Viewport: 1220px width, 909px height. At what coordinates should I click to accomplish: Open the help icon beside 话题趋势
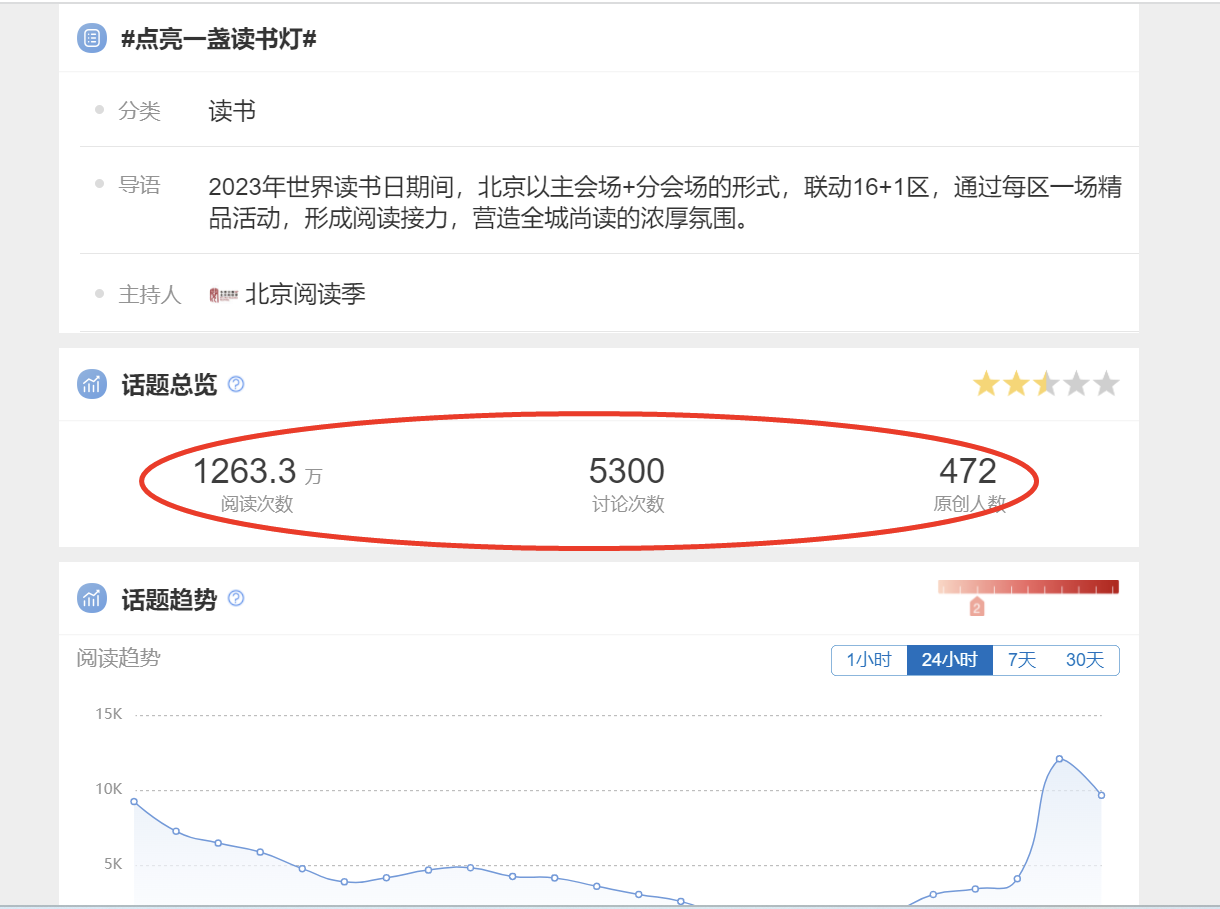click(x=236, y=599)
